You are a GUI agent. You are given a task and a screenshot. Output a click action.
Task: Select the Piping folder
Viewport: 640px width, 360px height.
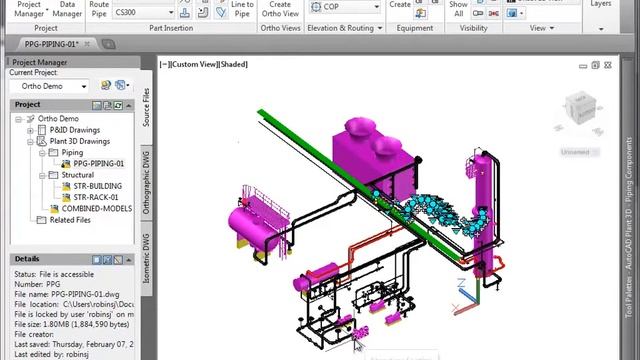coord(72,153)
